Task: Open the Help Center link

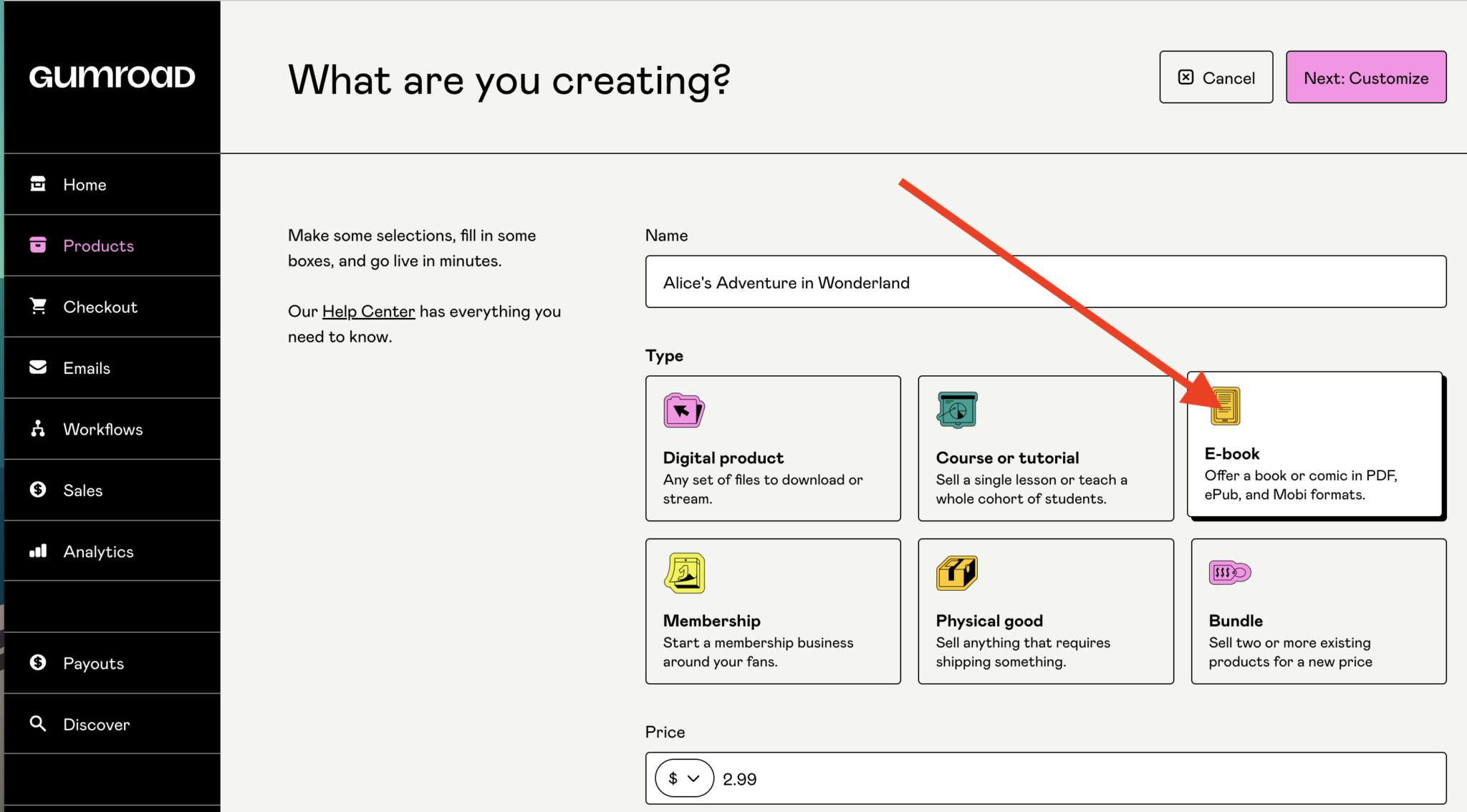Action: coord(367,311)
